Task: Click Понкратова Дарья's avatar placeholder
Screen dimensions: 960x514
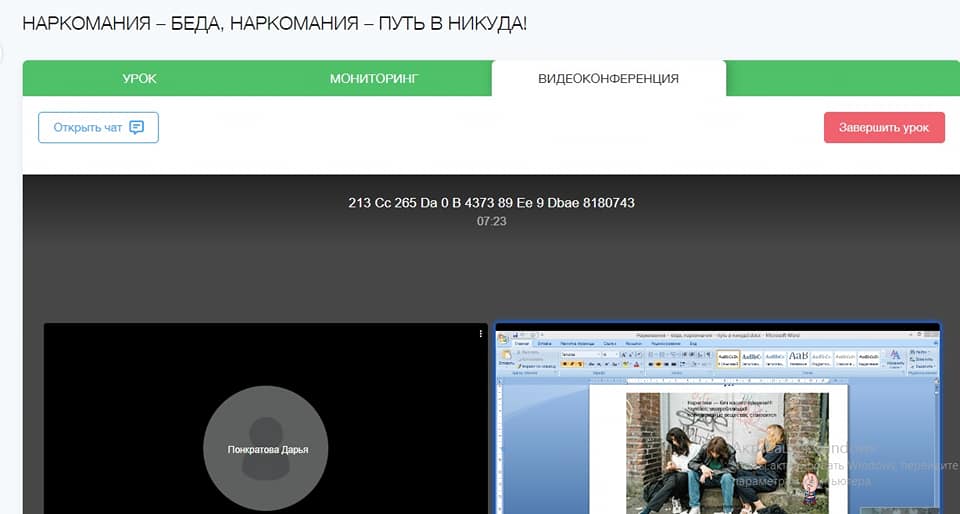Action: pos(265,449)
